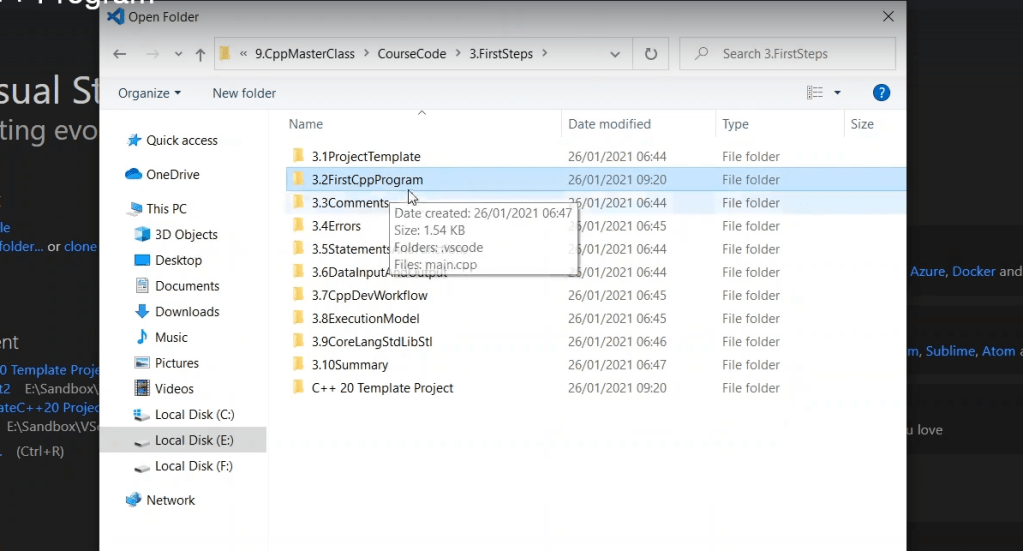This screenshot has height=551, width=1023.
Task: Click folder icon of 3.8ExecutionModel
Action: coord(298,318)
